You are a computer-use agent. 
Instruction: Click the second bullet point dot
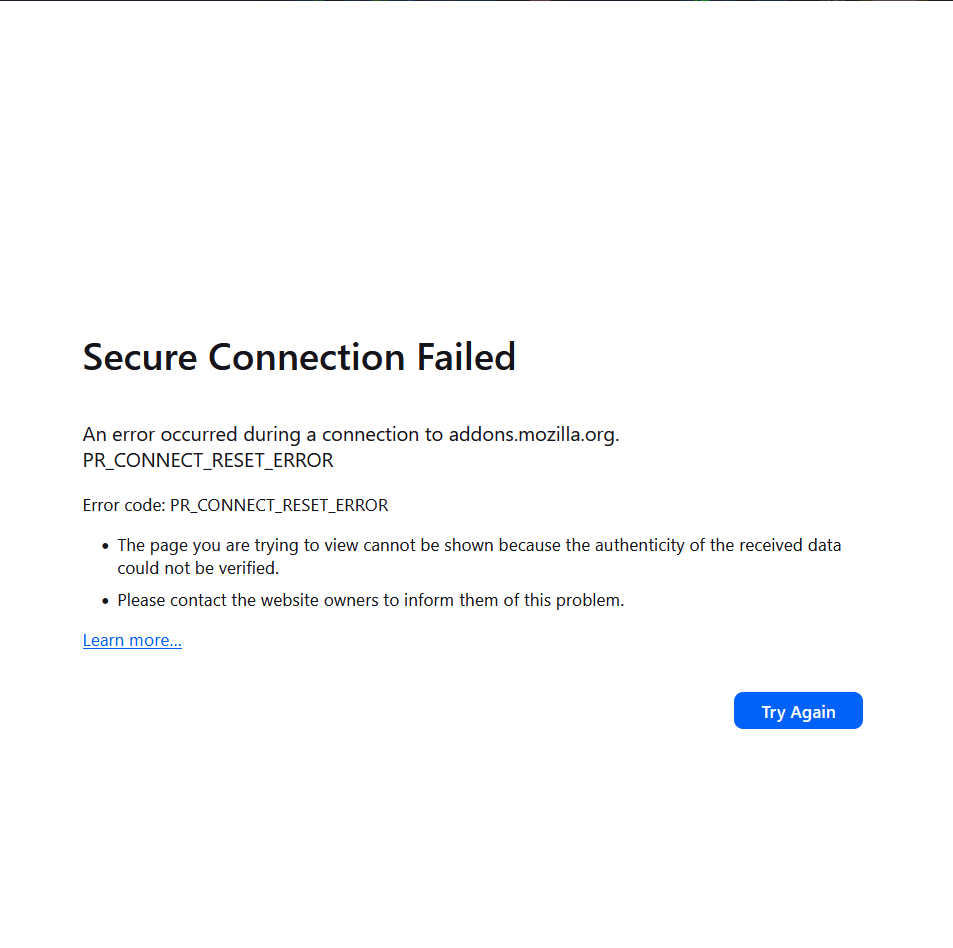(105, 601)
